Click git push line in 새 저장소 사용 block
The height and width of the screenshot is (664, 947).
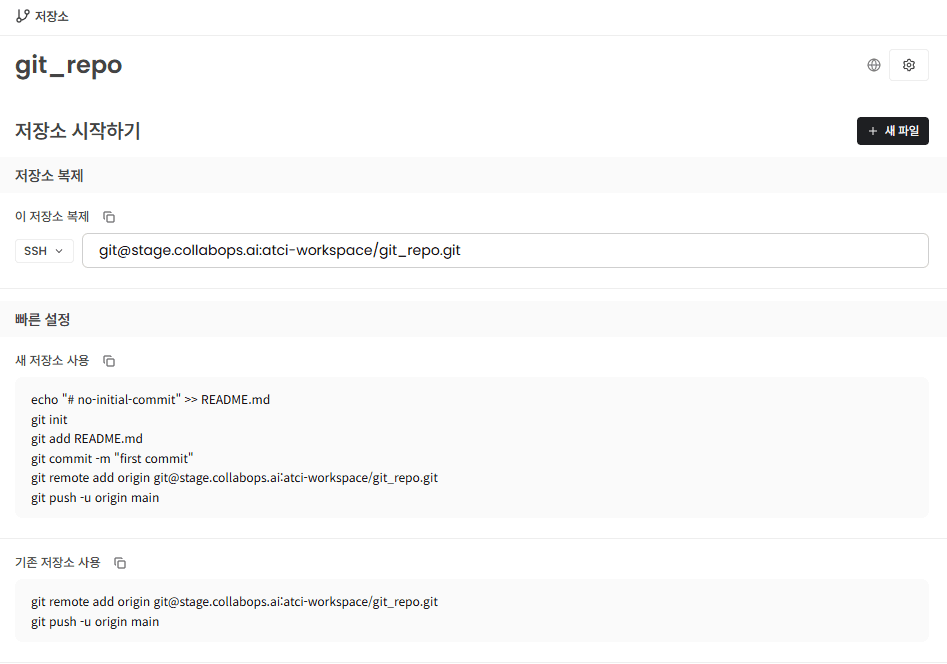pos(95,498)
